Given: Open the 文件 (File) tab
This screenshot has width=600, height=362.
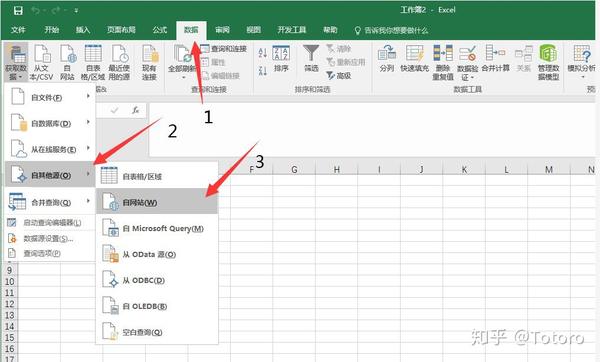Looking at the screenshot, I should coord(18,30).
